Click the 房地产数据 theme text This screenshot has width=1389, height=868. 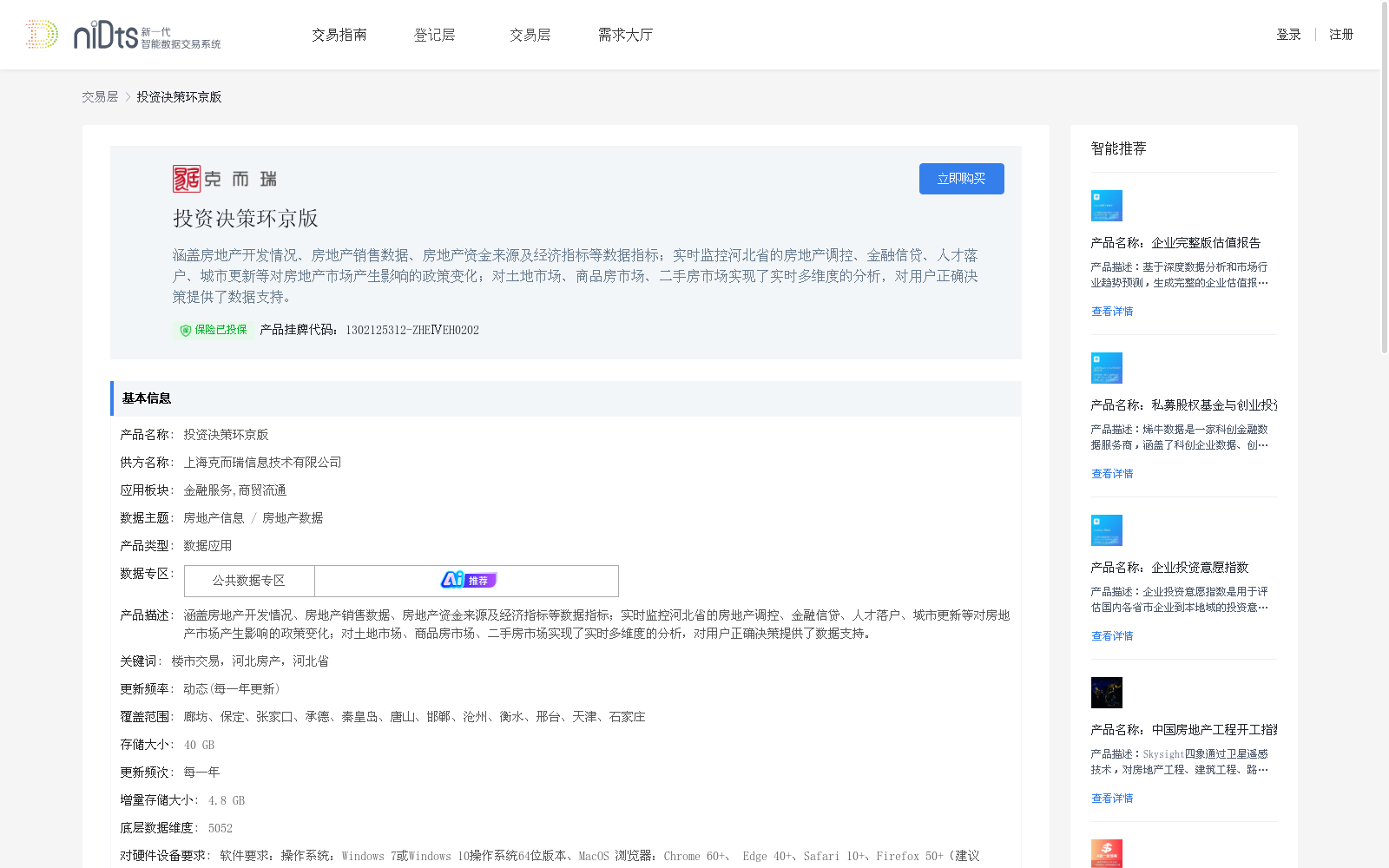point(293,518)
